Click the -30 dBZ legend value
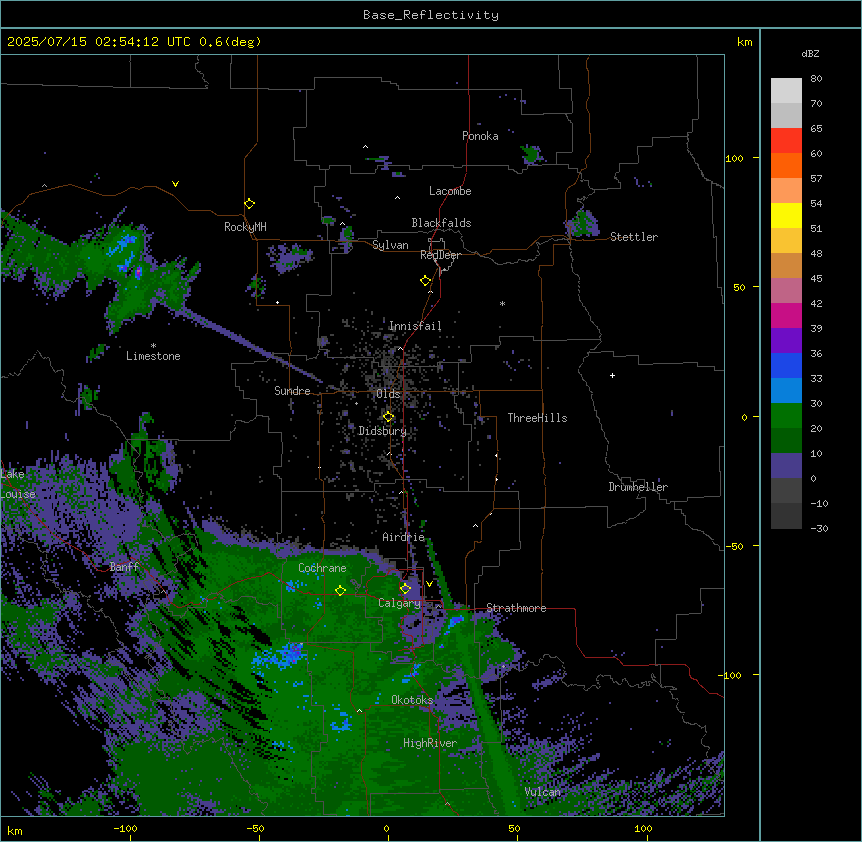The image size is (862, 842). [x=819, y=529]
